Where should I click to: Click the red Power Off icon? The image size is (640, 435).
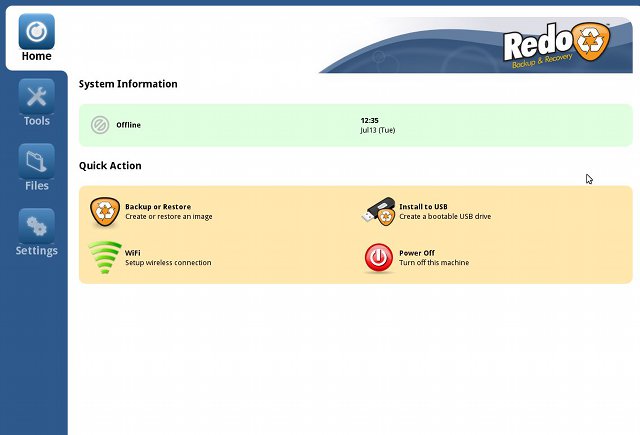(x=378, y=258)
